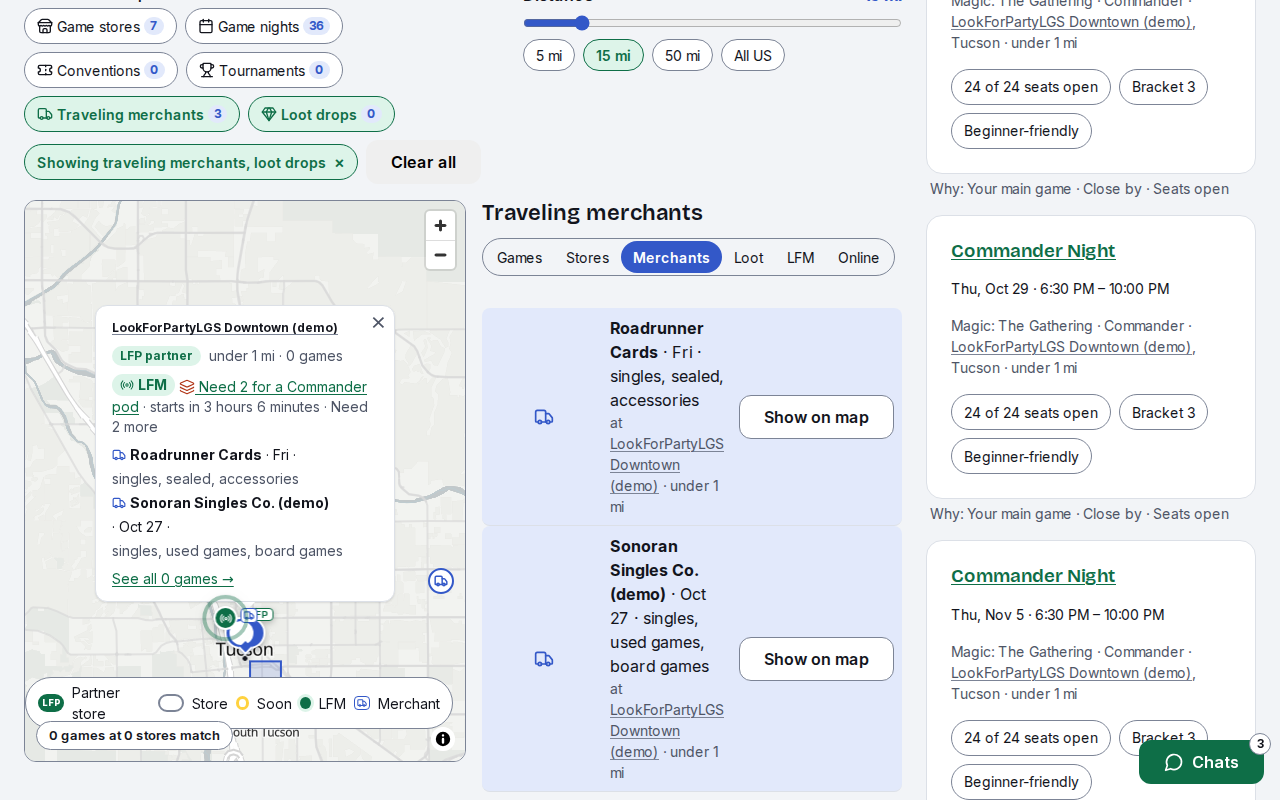
Task: Disable the Traveling merchants filter chip
Action: [x=132, y=114]
